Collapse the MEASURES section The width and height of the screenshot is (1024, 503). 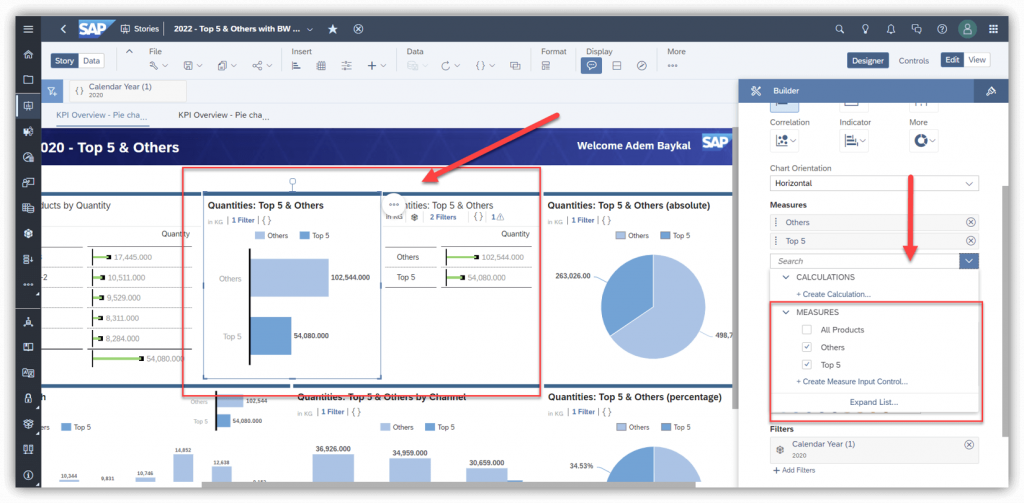click(786, 312)
